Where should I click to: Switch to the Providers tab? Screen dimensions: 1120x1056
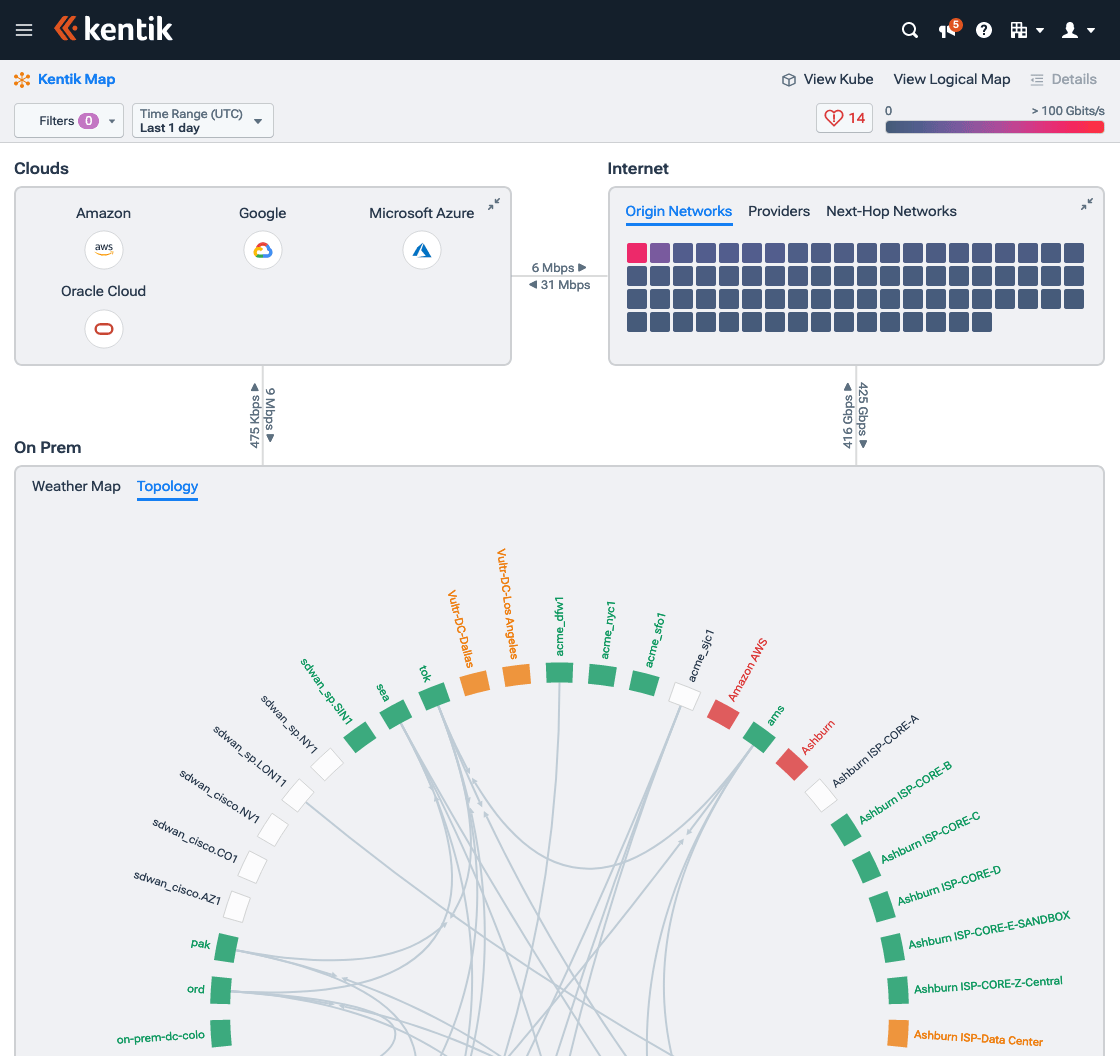[779, 211]
